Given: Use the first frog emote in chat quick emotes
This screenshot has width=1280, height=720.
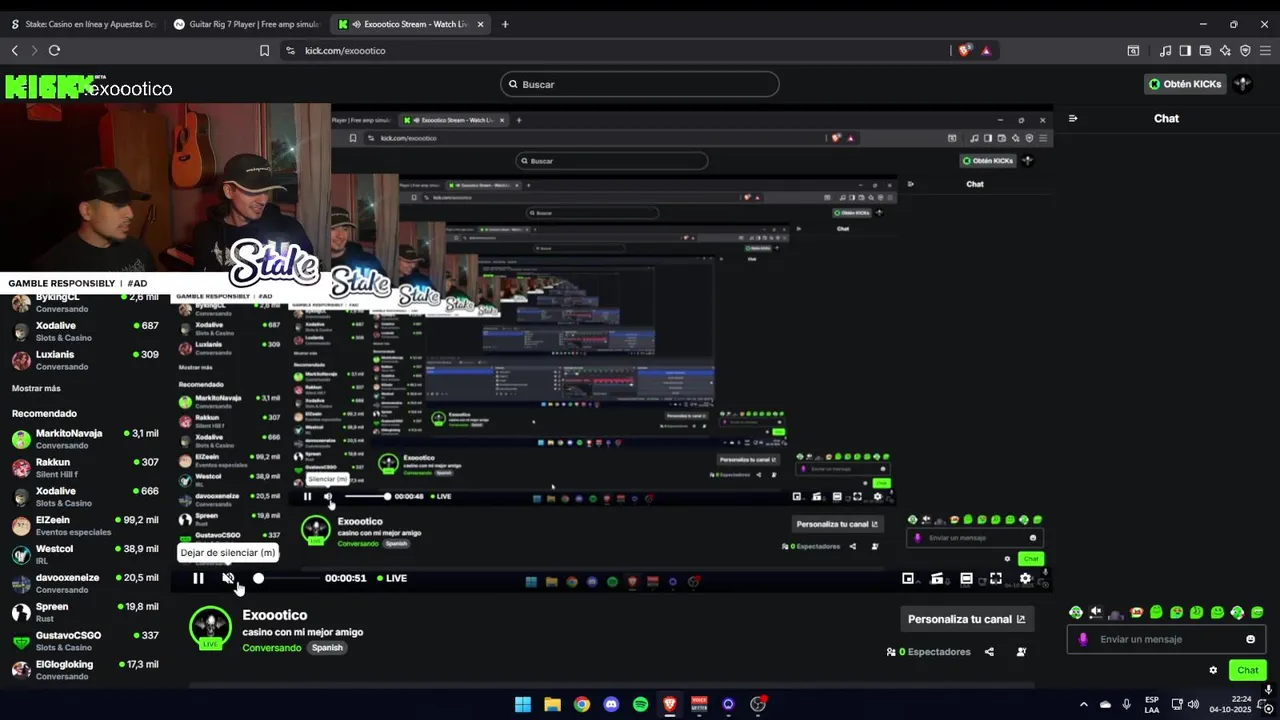Looking at the screenshot, I should [x=1075, y=612].
